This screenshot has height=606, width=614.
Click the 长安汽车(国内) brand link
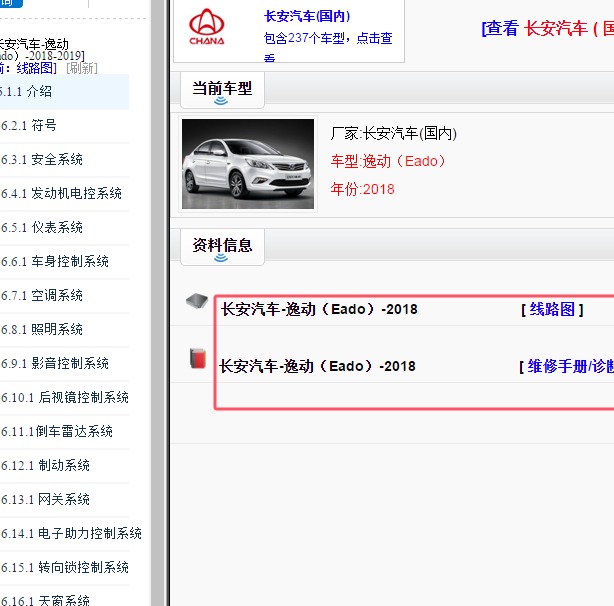point(307,16)
